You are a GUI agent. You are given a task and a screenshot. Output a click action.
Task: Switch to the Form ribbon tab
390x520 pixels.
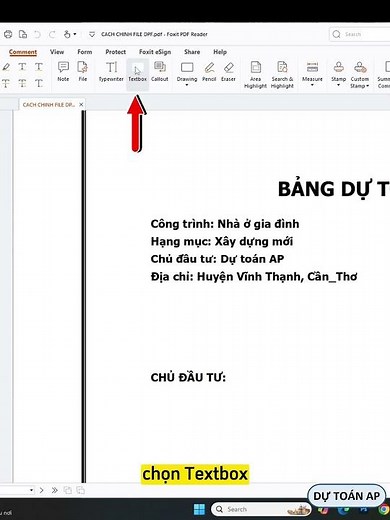85,52
